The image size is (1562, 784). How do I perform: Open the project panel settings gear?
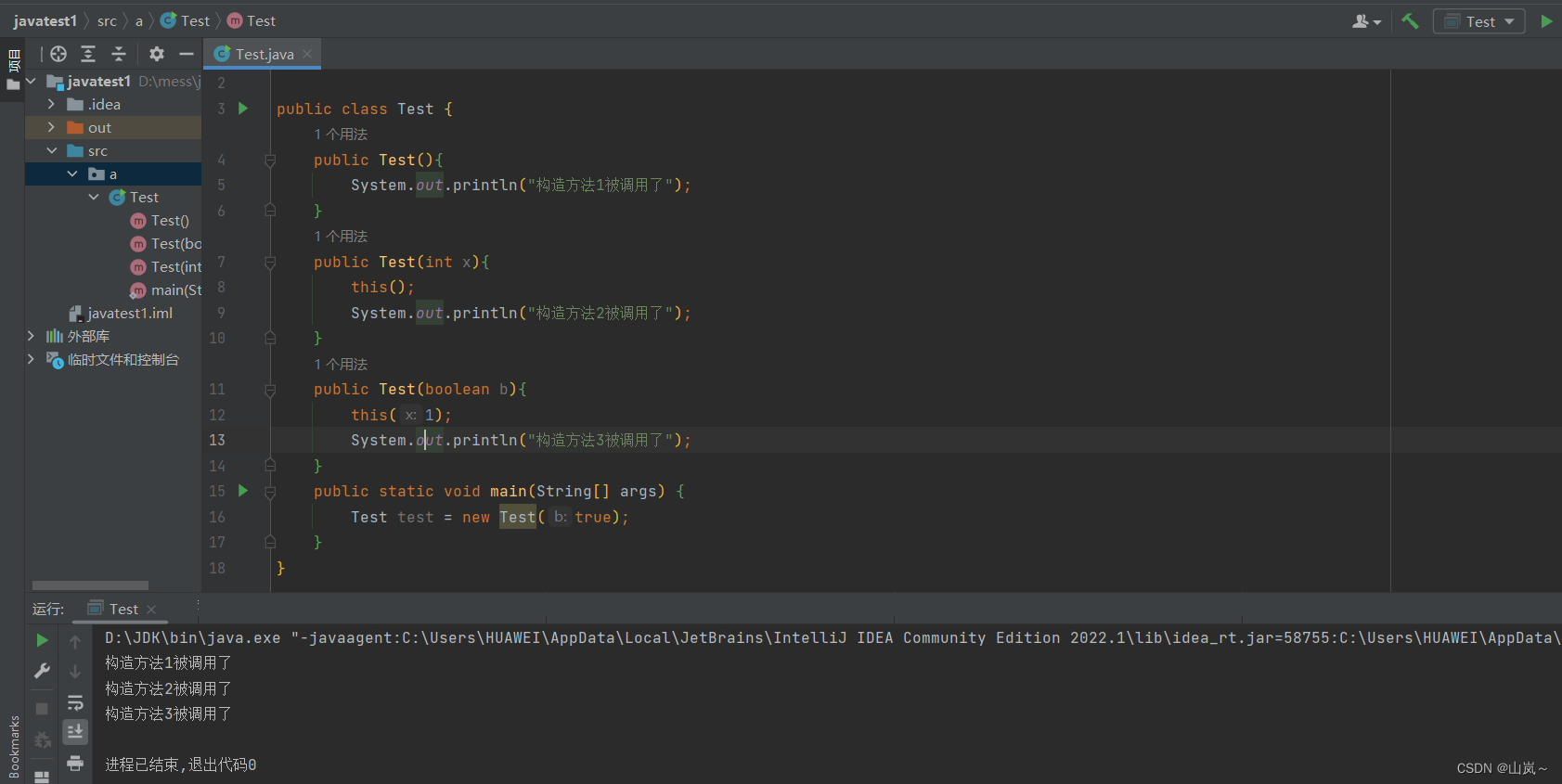[157, 54]
